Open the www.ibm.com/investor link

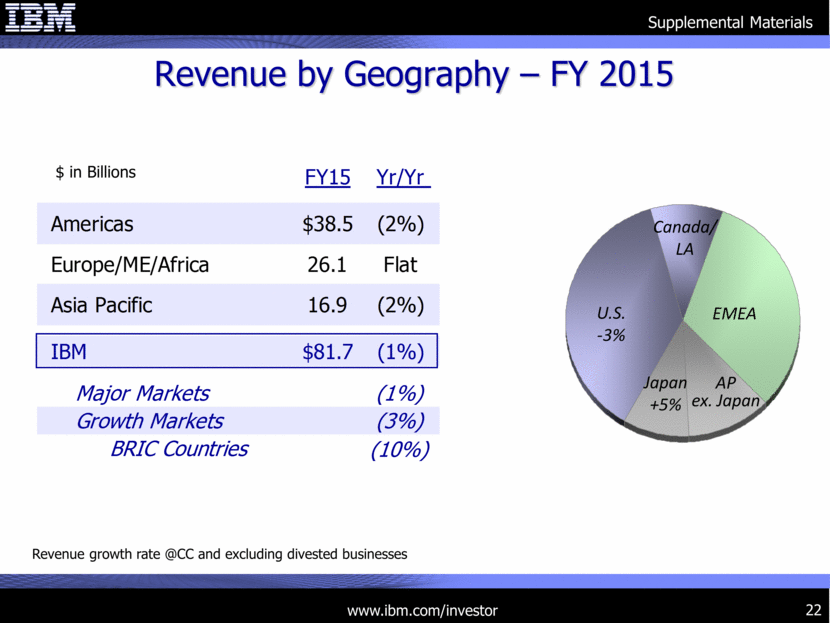click(x=421, y=610)
